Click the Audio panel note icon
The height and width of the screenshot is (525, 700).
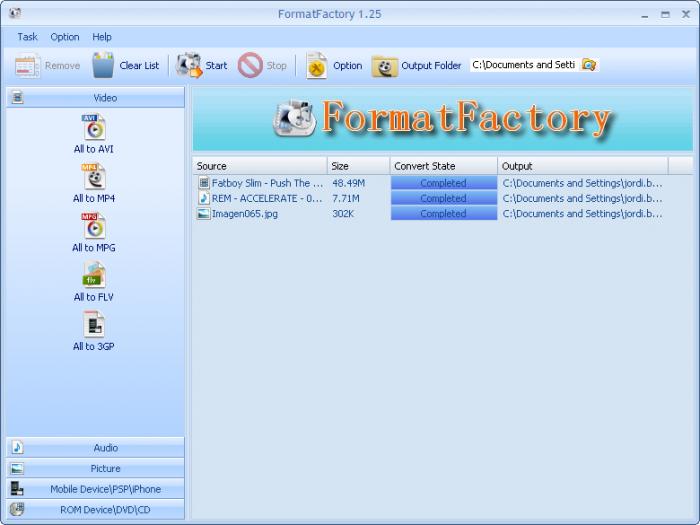[x=17, y=447]
